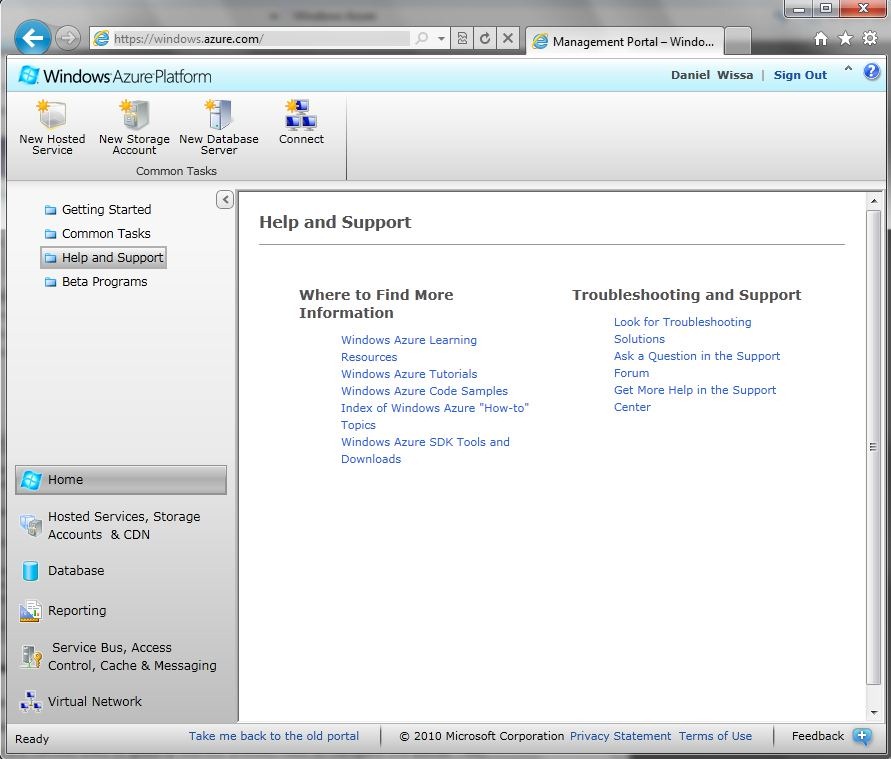Take me back to the old portal
Viewport: 891px width, 759px height.
pos(274,736)
